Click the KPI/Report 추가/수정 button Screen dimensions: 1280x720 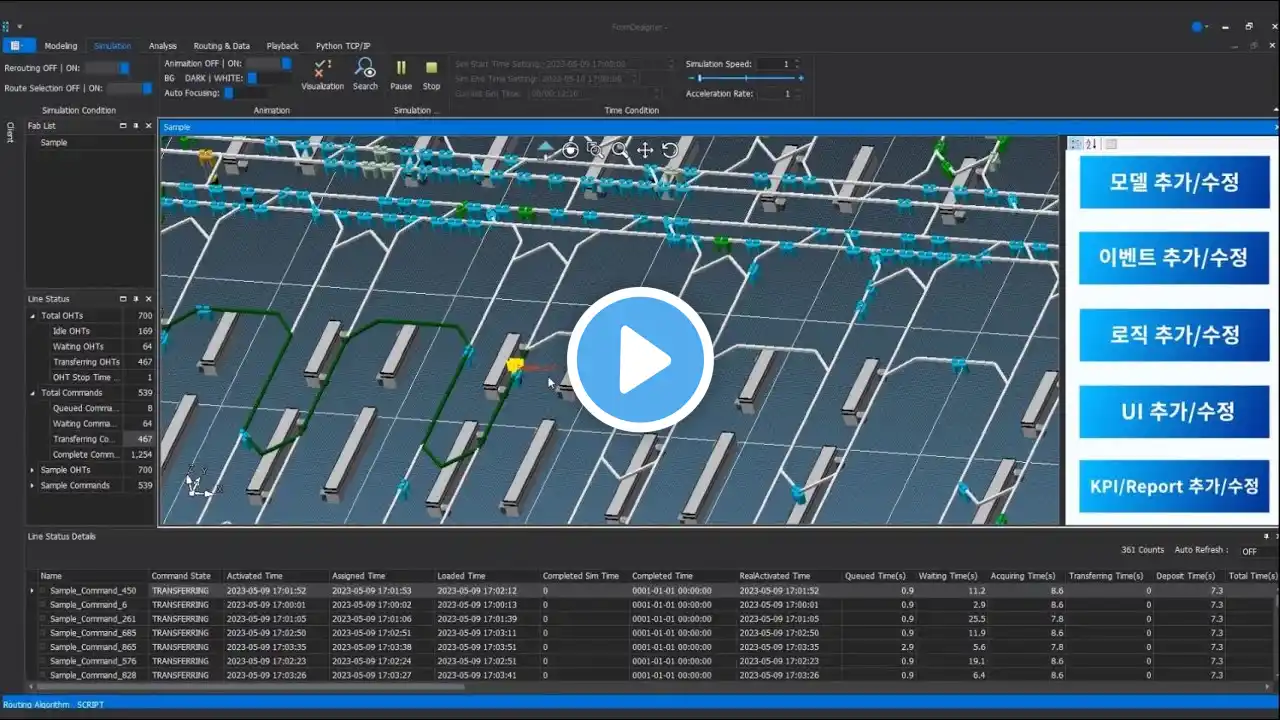[x=1174, y=487]
